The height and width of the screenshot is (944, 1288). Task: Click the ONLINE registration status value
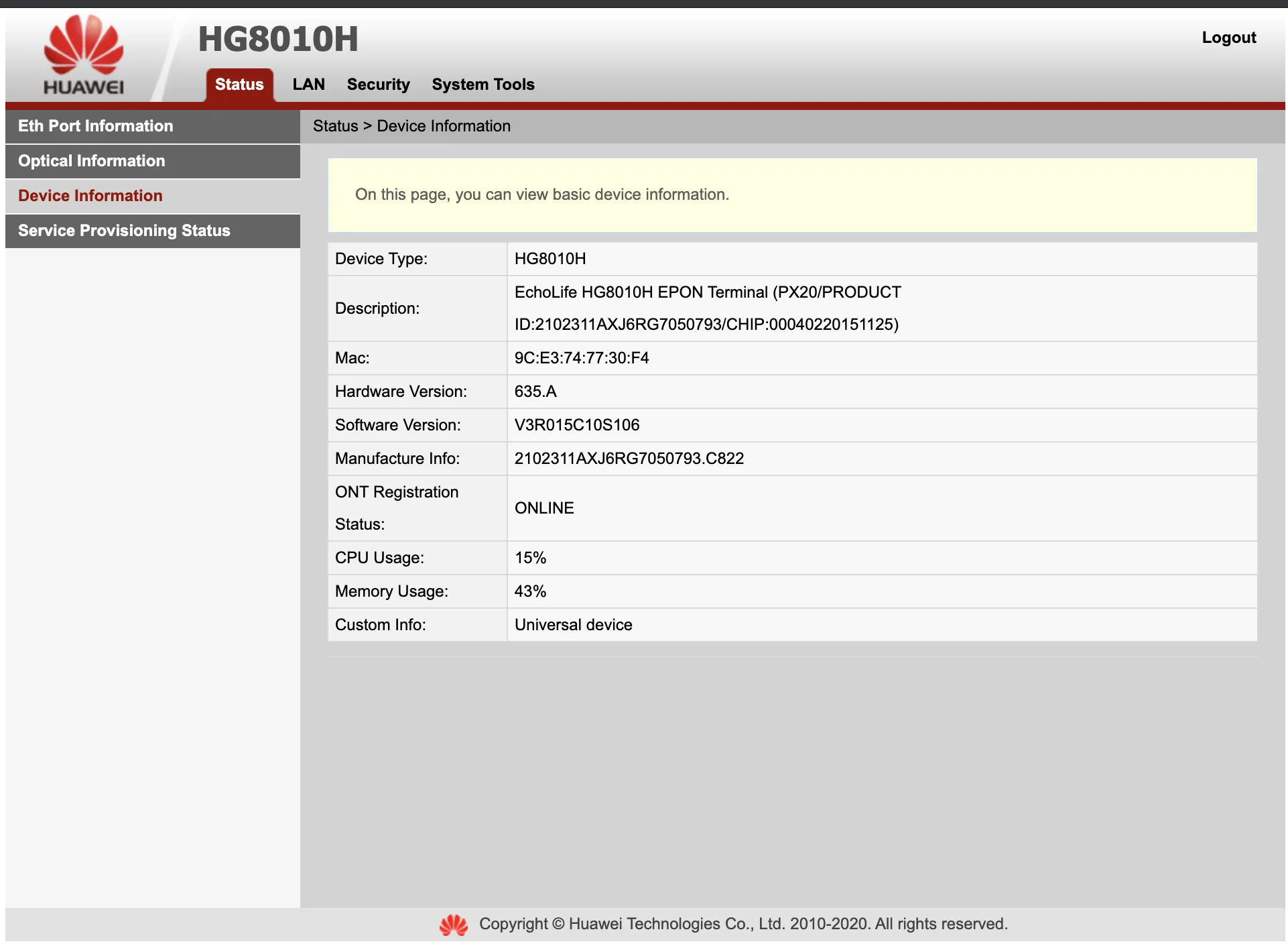(x=543, y=508)
